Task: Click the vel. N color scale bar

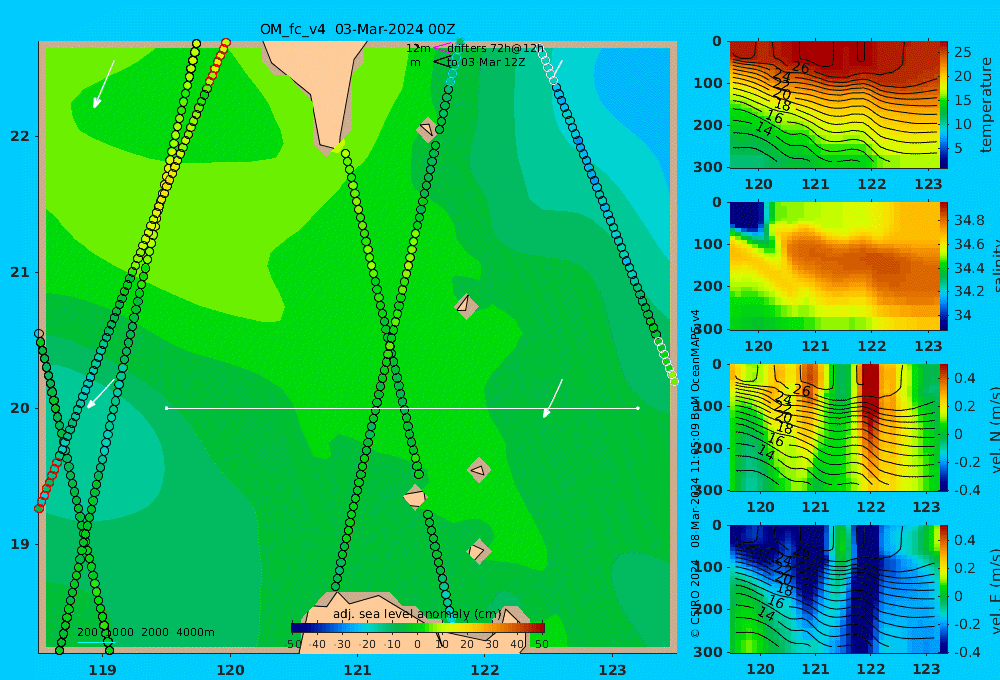Action: tap(944, 427)
